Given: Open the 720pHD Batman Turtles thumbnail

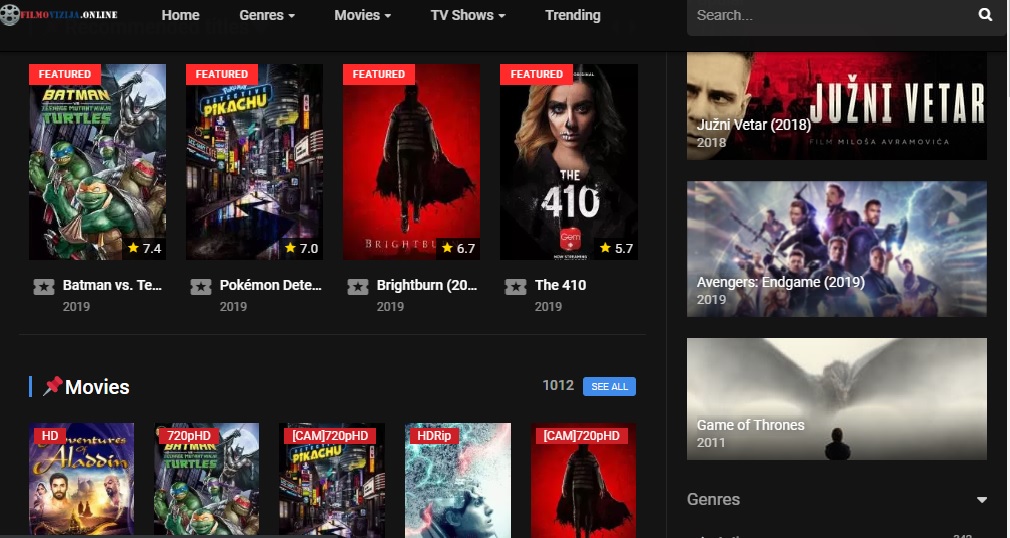Looking at the screenshot, I should (x=207, y=479).
